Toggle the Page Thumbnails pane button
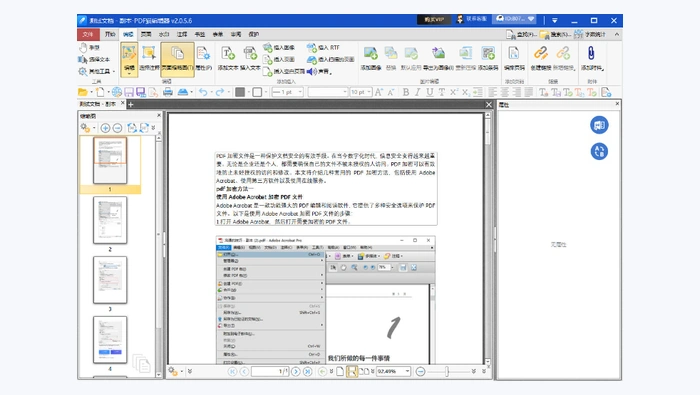700x395 pixels. (177, 59)
